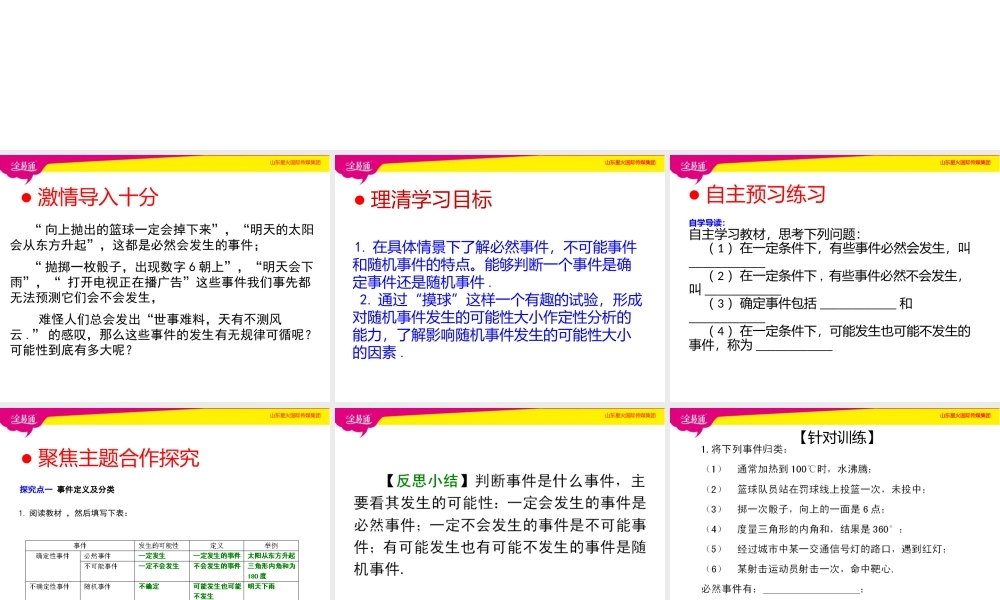Select the 自主预习练习 slide title
This screenshot has width=1000, height=600.
[765, 195]
